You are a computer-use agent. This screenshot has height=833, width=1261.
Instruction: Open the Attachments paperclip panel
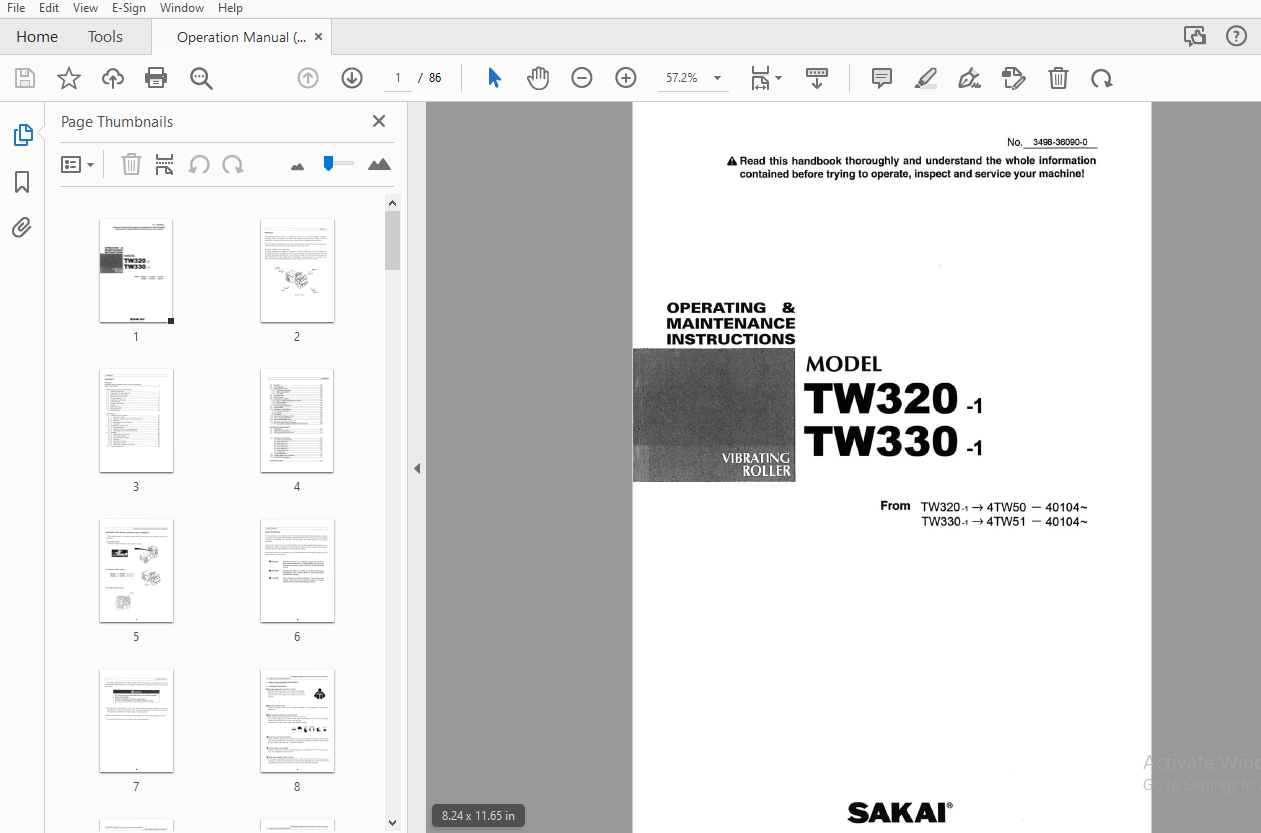22,228
